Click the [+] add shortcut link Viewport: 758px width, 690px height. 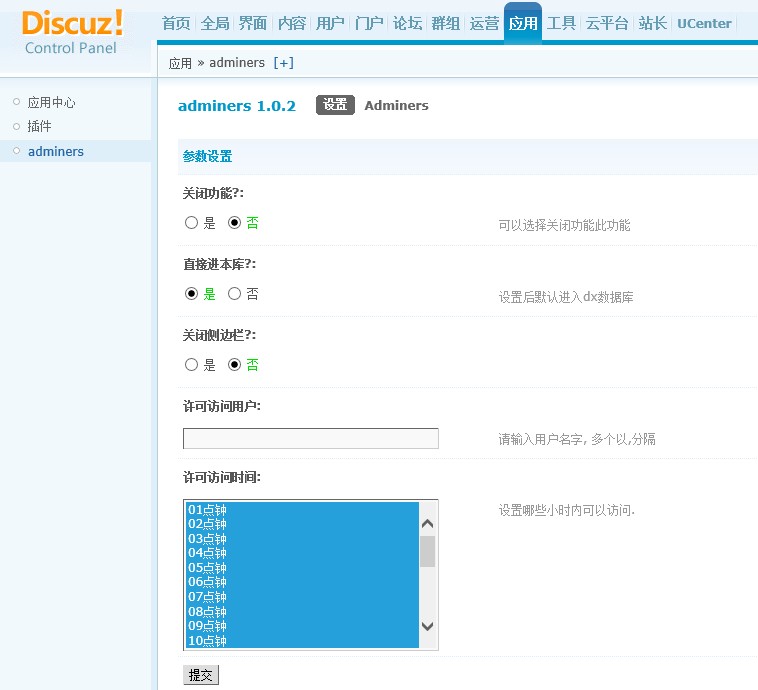(283, 63)
